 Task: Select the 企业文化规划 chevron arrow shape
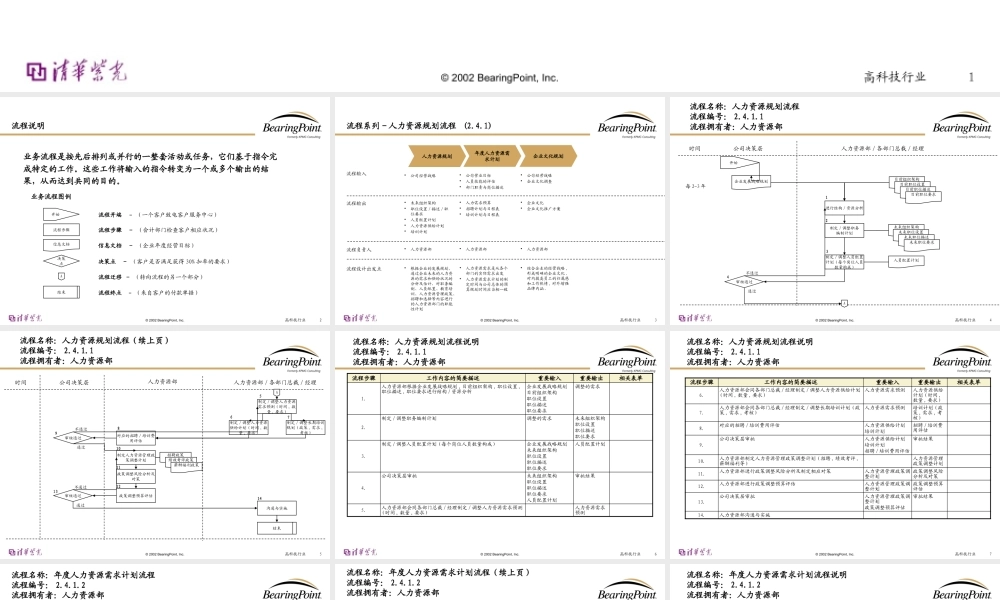547,156
